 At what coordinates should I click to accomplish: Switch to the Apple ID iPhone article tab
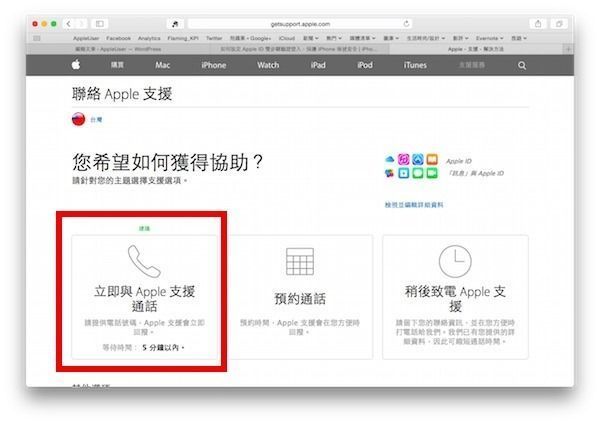tap(300, 49)
